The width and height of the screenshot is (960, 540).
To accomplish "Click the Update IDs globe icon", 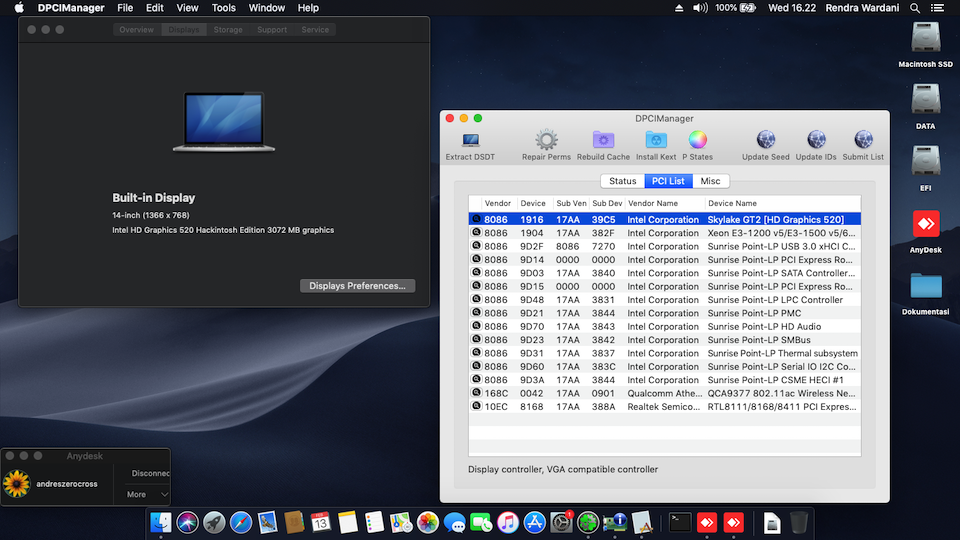I will point(816,140).
